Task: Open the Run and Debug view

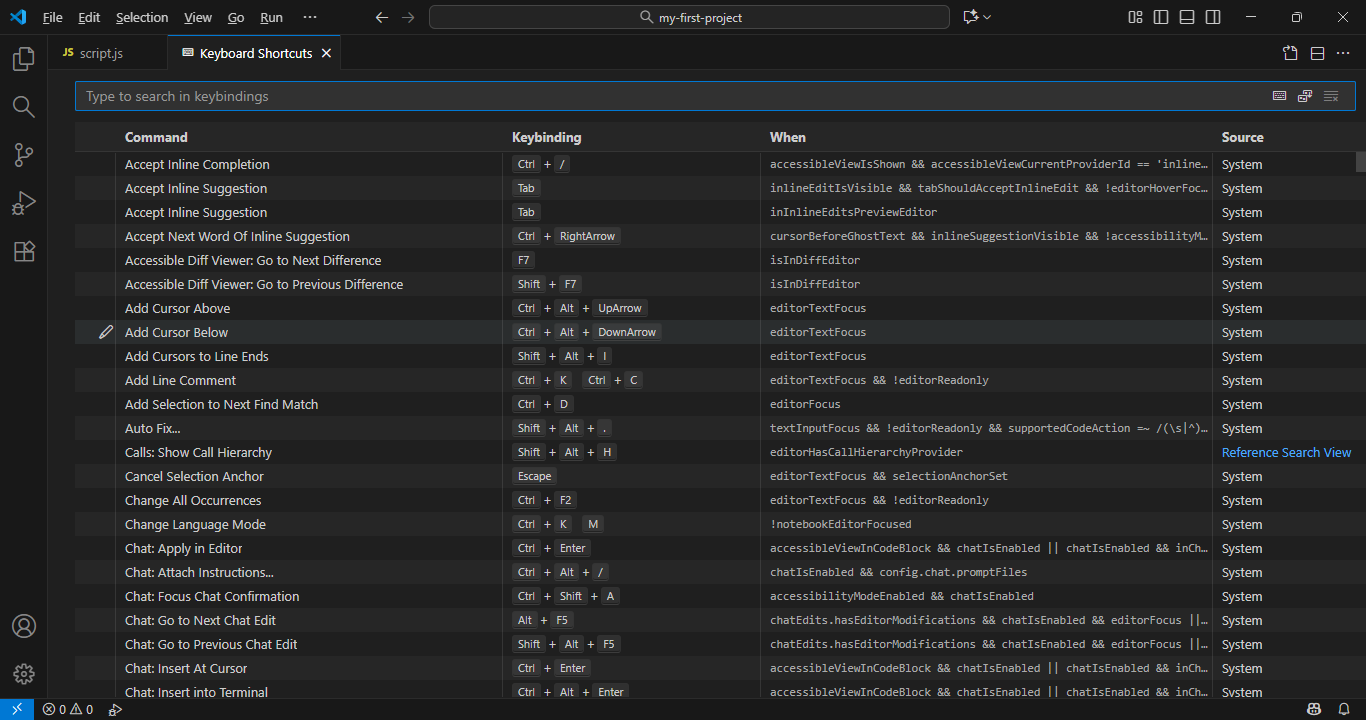Action: click(24, 203)
